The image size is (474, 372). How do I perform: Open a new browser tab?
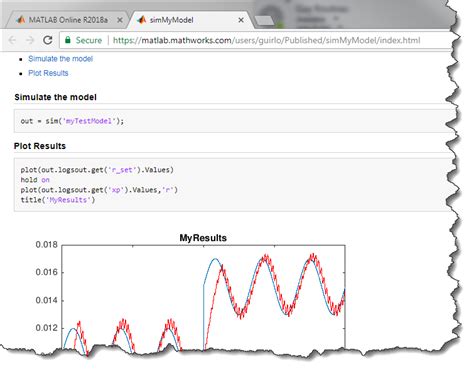[x=264, y=21]
